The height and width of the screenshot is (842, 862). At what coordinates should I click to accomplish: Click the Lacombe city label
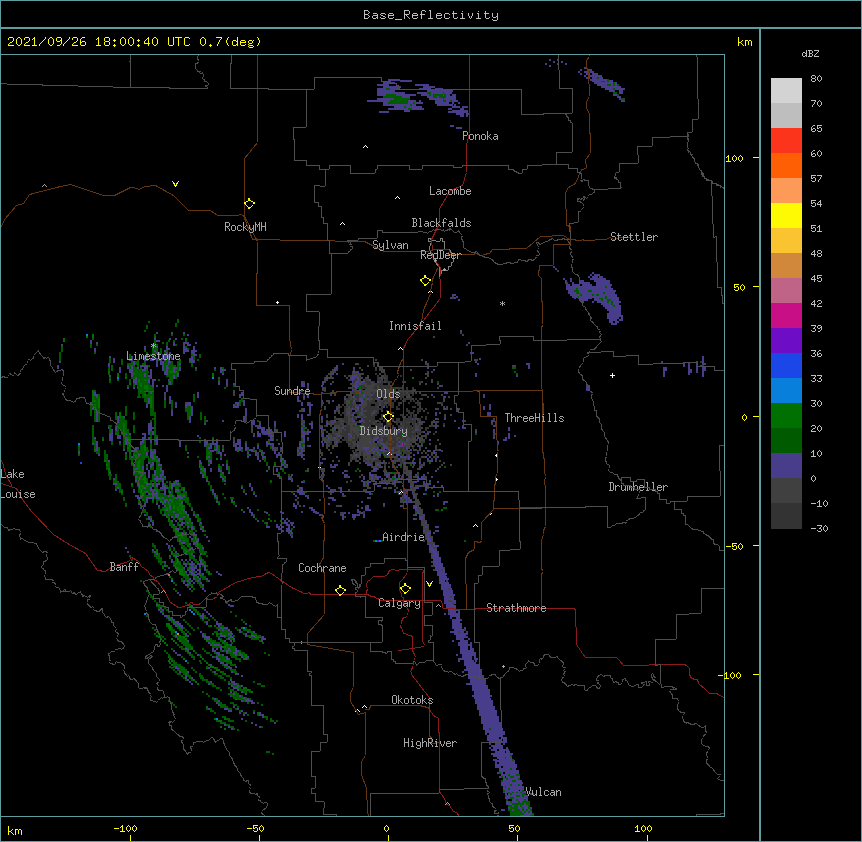pos(450,191)
